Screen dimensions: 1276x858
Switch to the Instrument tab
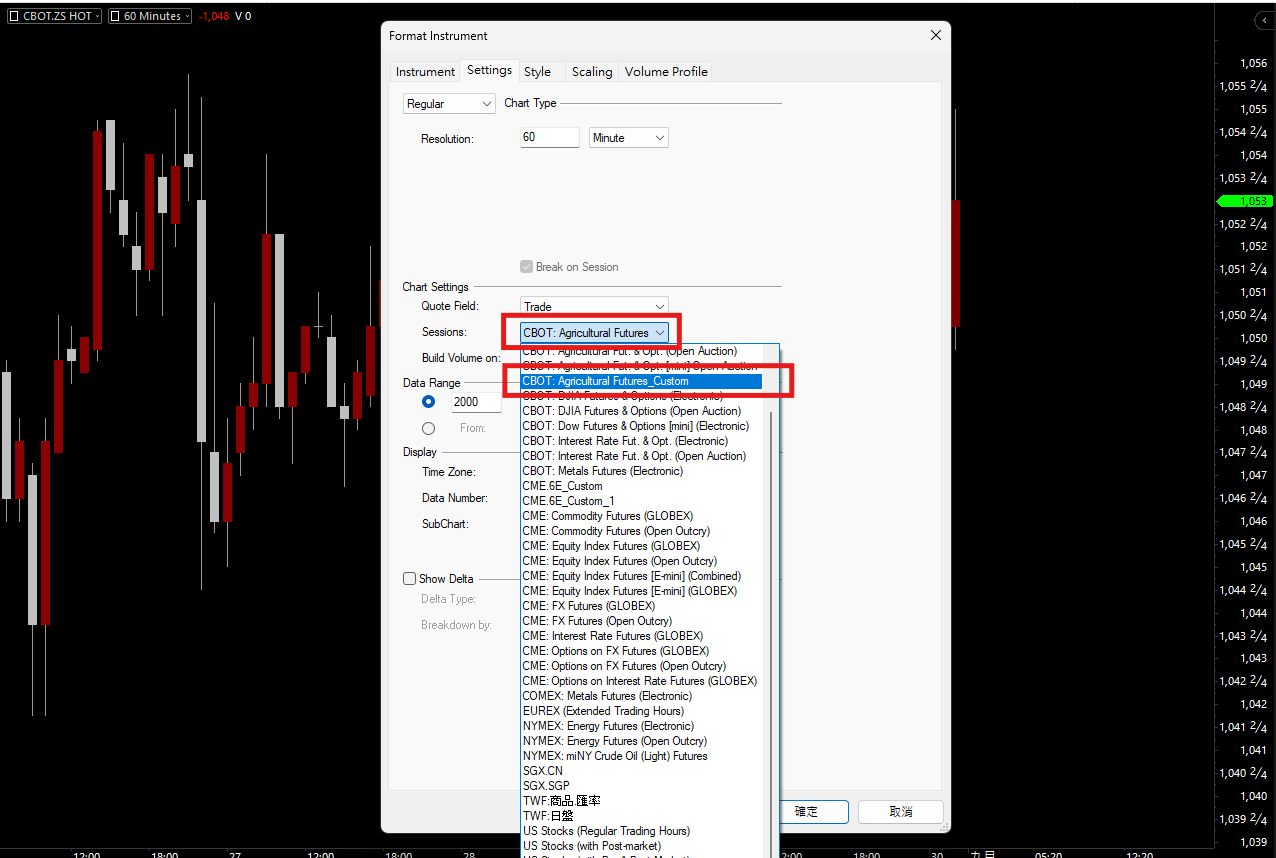[425, 71]
